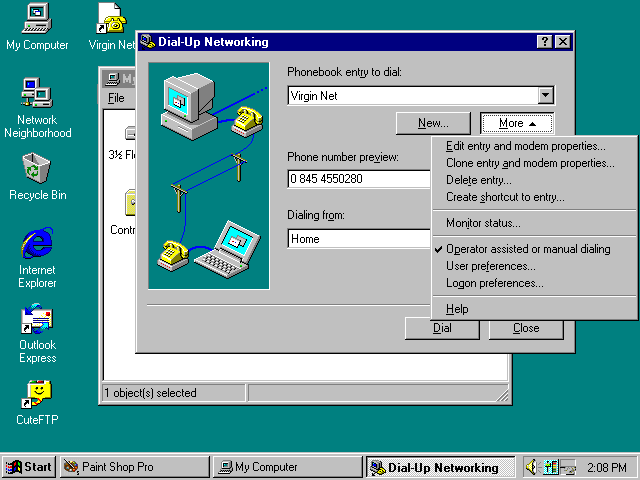Click the connection tray icon beside the clock
Image resolution: width=640 pixels, height=480 pixels.
pyautogui.click(x=568, y=467)
